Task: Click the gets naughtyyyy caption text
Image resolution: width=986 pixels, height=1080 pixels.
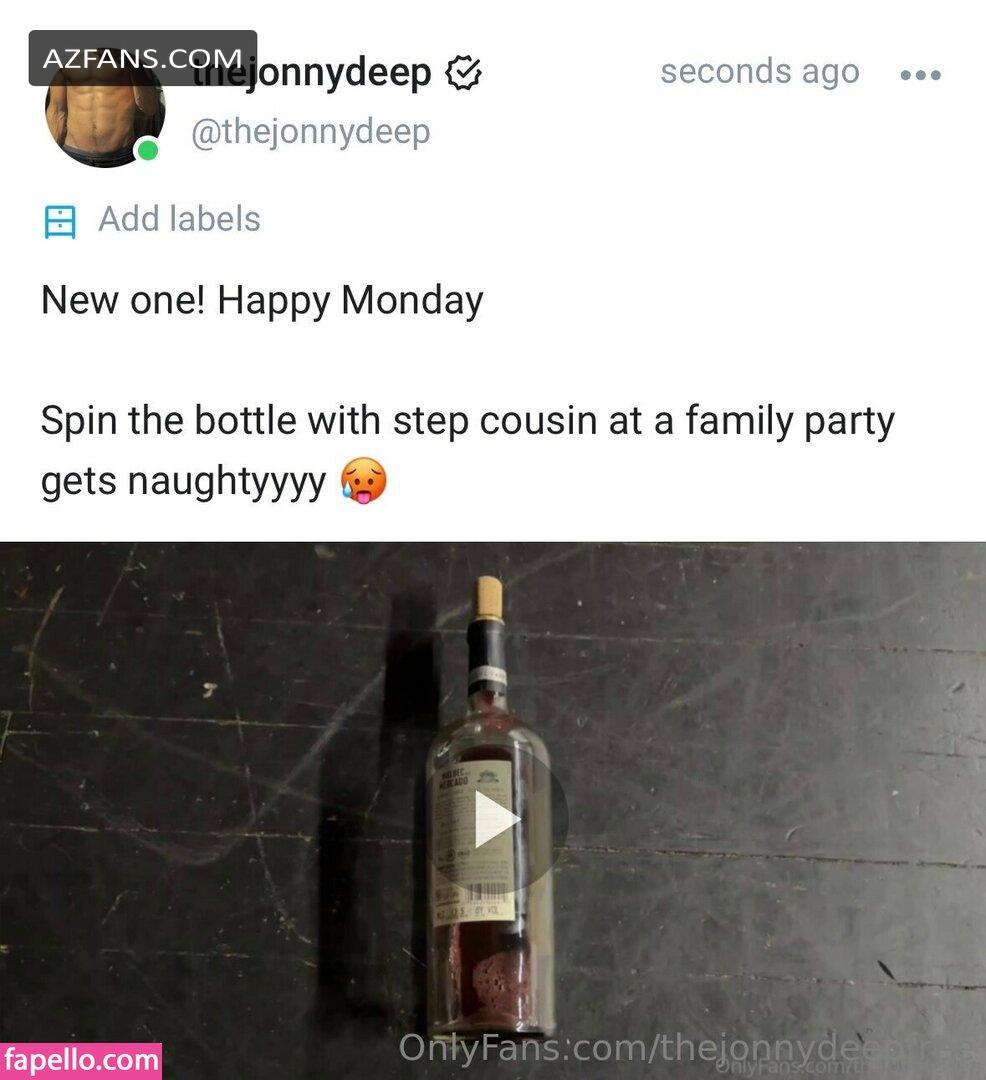Action: pyautogui.click(x=183, y=481)
